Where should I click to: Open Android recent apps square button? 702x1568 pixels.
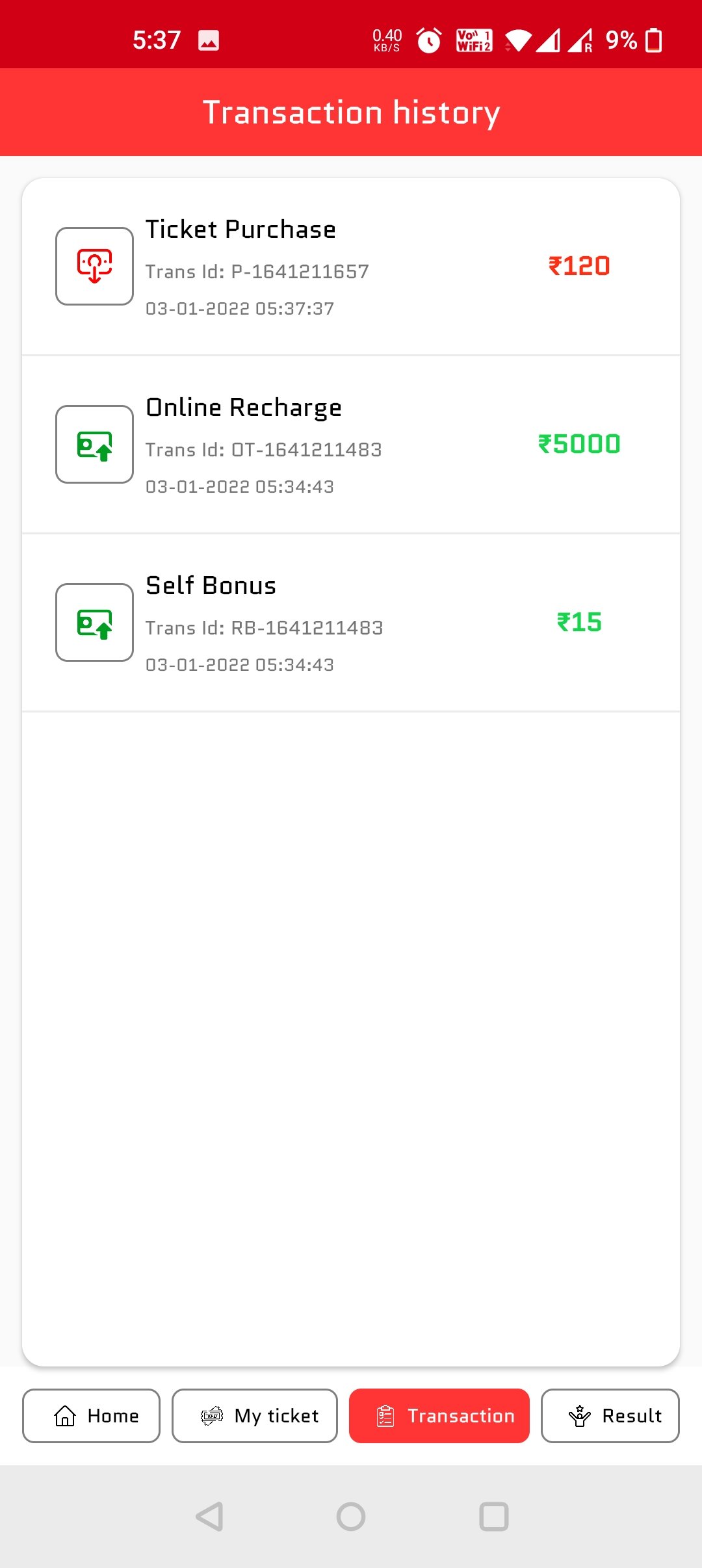pos(493,1517)
